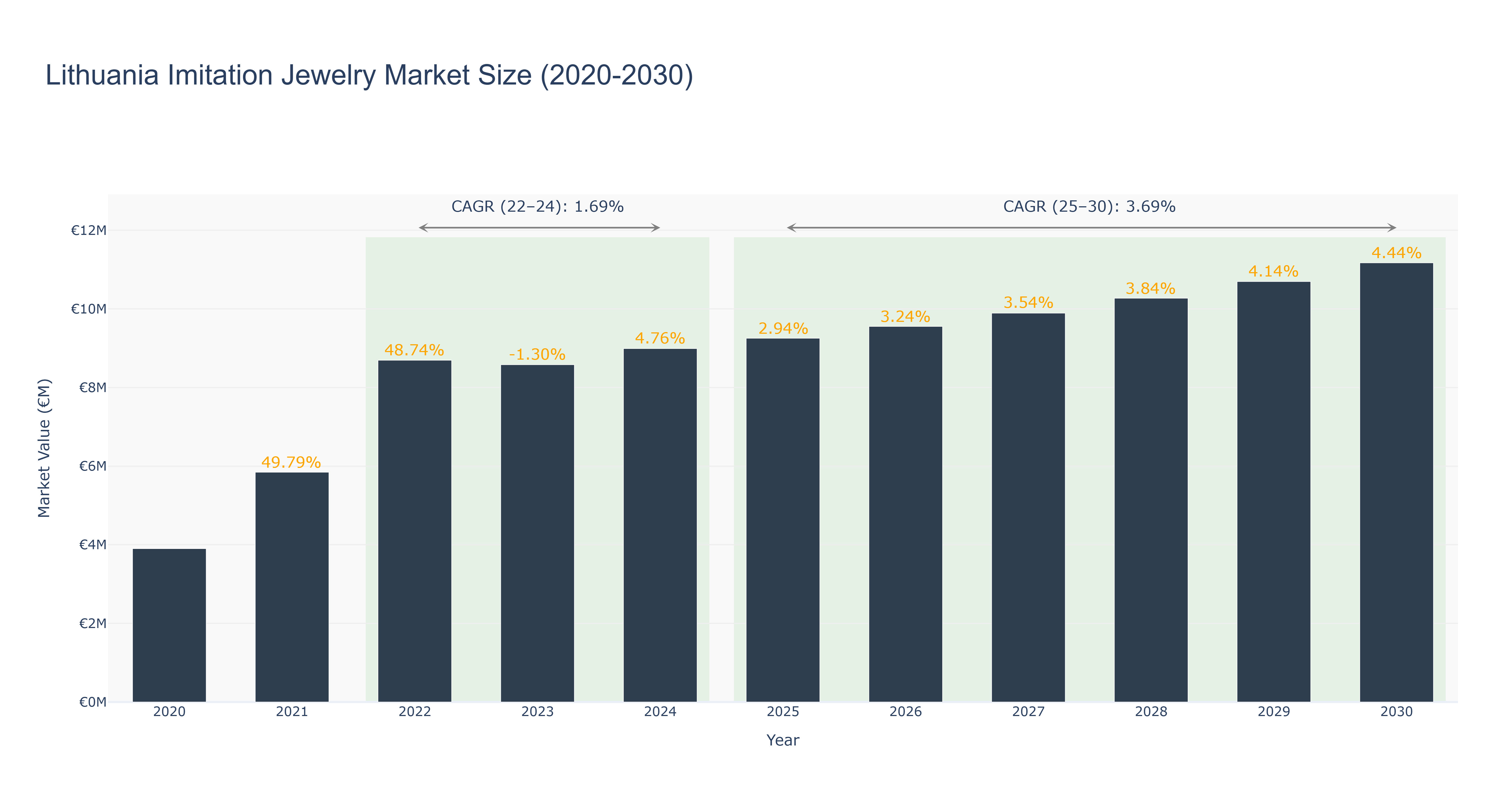Click the 2021 market value bar
The width and height of the screenshot is (1512, 810).
[292, 587]
